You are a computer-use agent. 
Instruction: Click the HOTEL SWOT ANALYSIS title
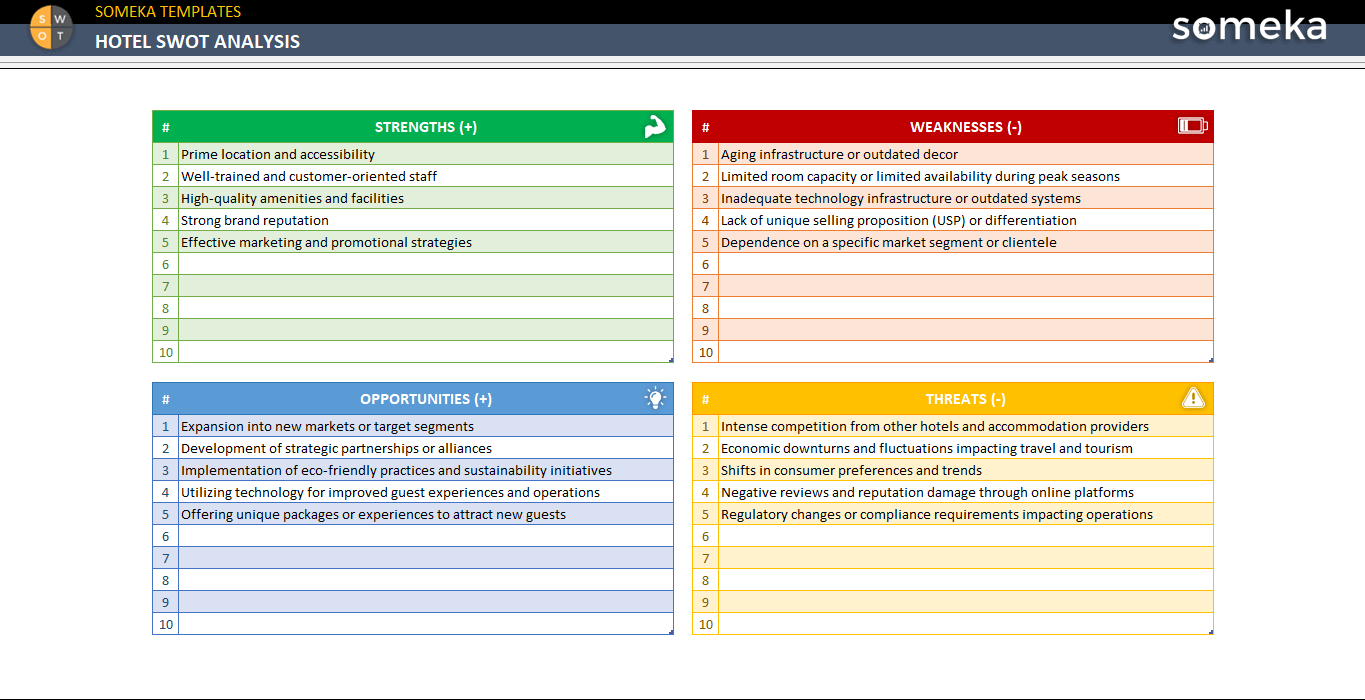click(x=197, y=42)
